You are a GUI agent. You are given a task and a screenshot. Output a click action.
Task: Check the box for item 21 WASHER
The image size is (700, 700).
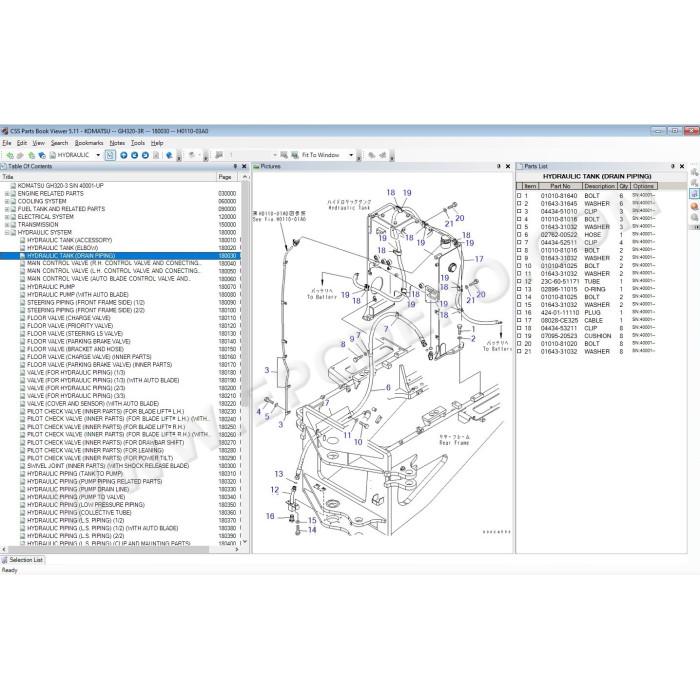(519, 351)
